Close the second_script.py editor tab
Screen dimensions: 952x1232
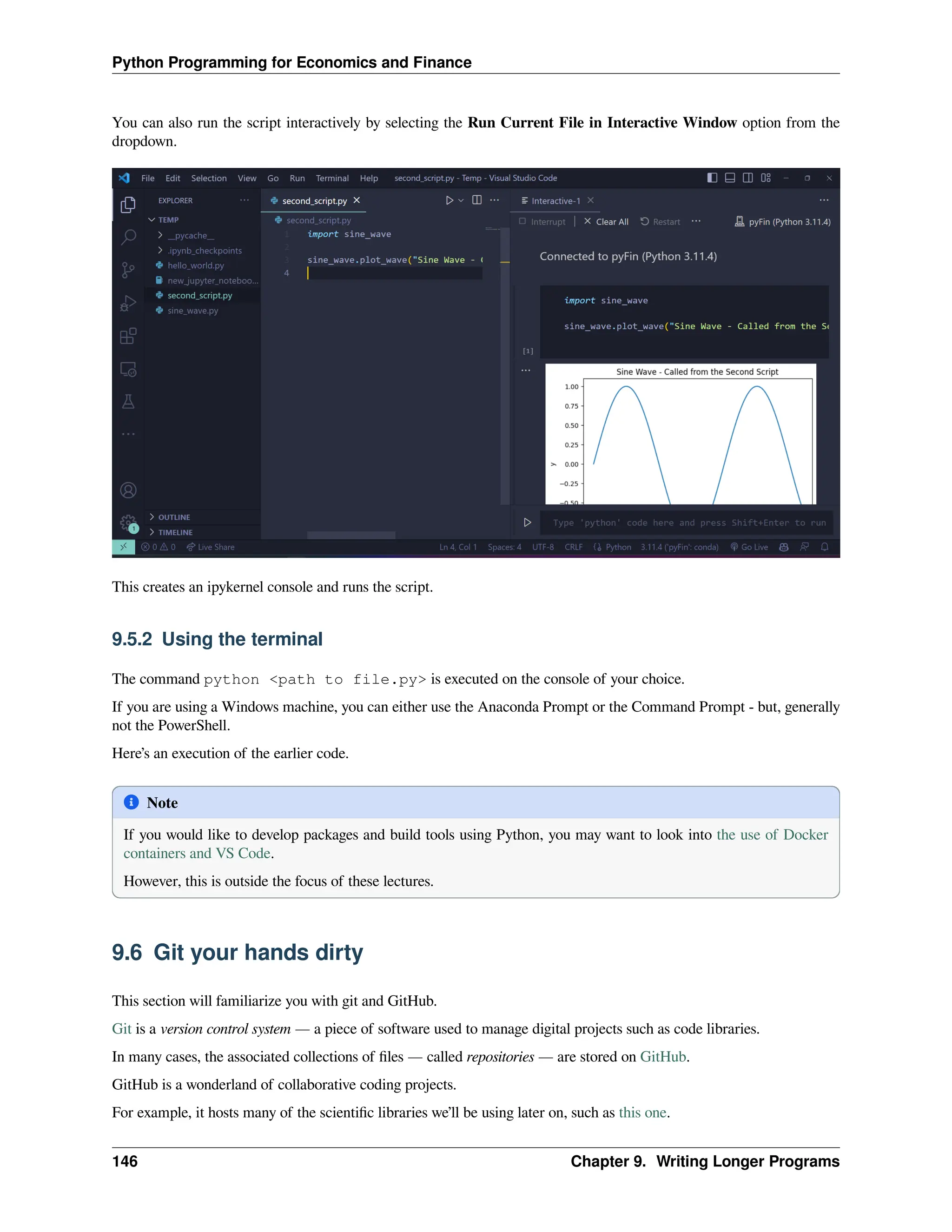(357, 200)
